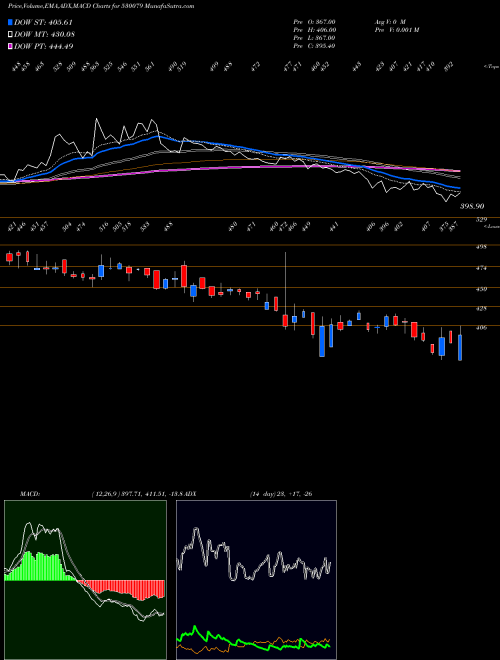This screenshot has width=500, height=660.
Task: Click the 'Pre C: 395.40' close value
Action: click(314, 45)
